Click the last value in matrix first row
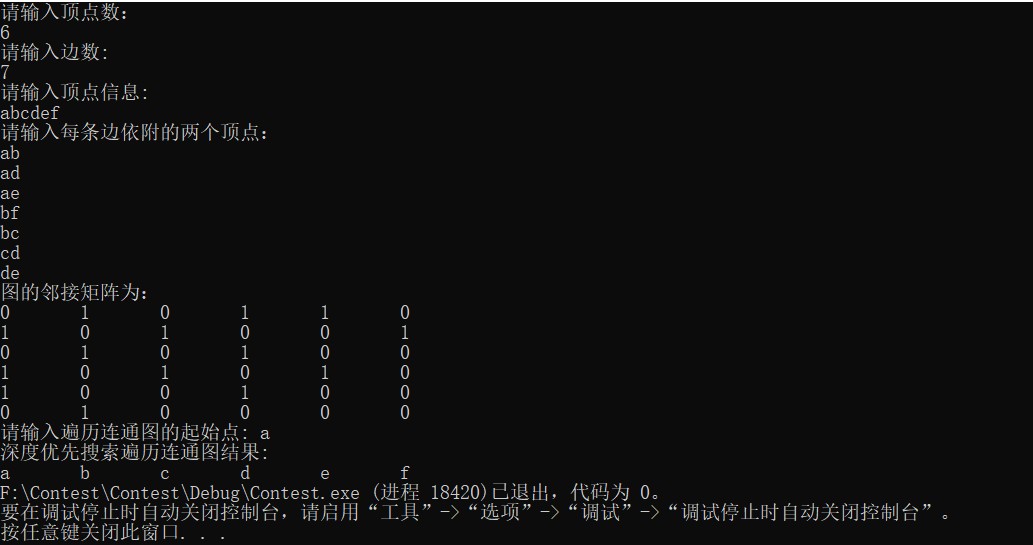 (x=405, y=312)
